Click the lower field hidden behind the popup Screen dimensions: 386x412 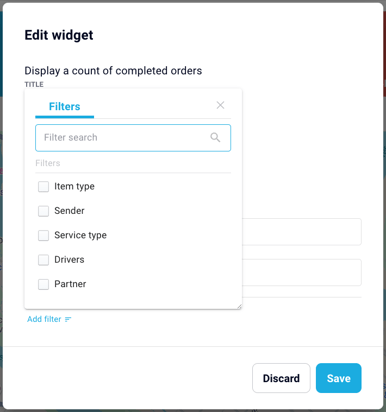point(302,272)
